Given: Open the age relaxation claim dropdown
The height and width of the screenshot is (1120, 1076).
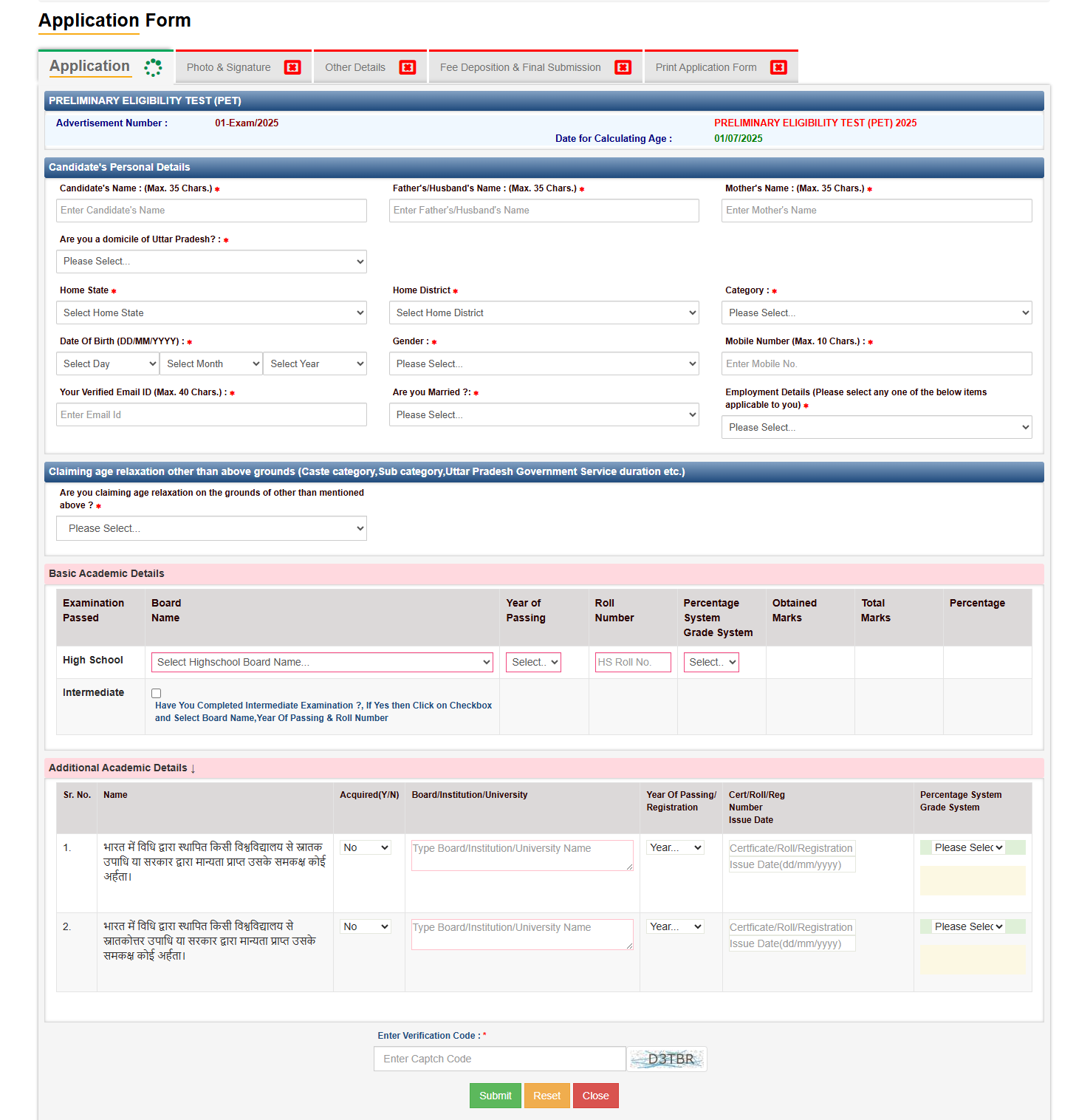Looking at the screenshot, I should tap(211, 528).
